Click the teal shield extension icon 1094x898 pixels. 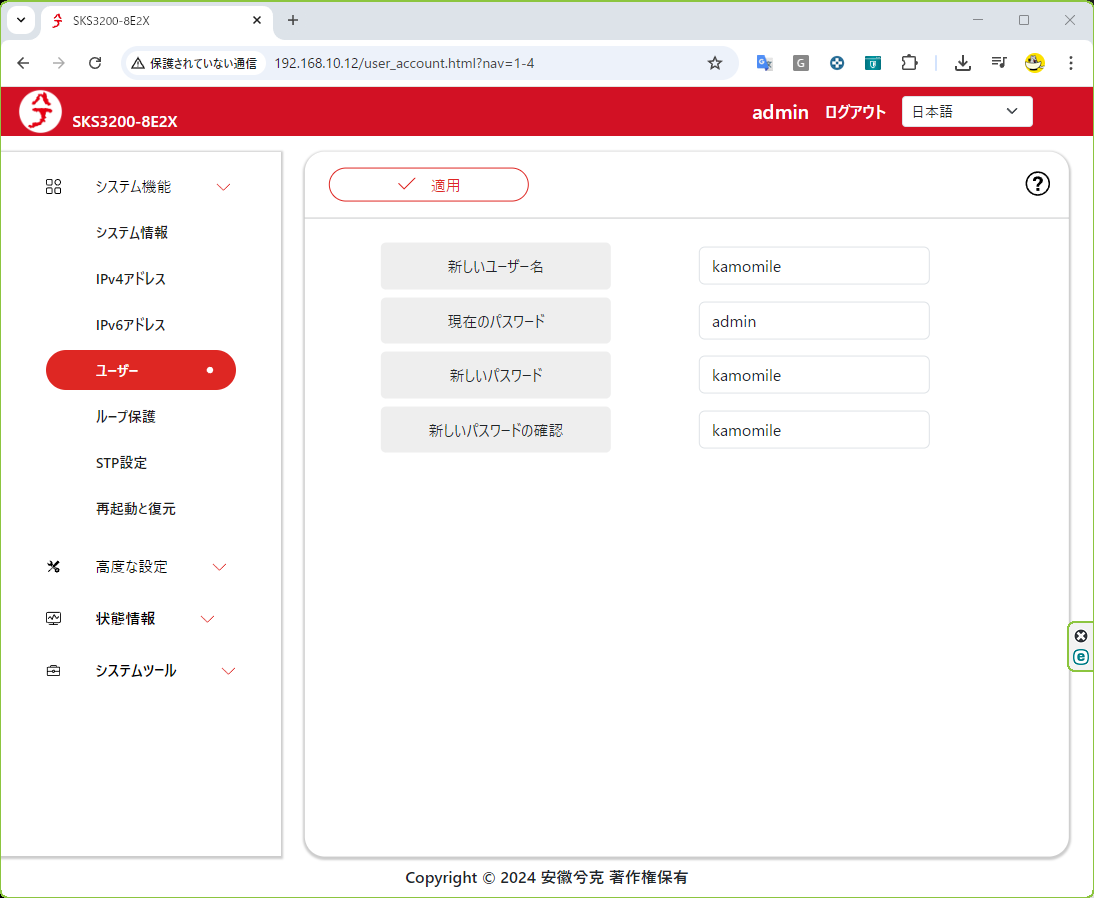click(x=873, y=63)
